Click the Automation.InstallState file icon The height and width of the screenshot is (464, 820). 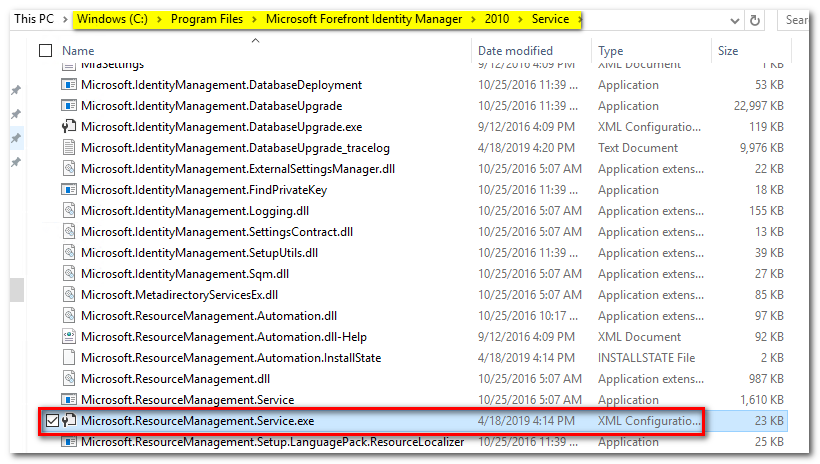[69, 358]
